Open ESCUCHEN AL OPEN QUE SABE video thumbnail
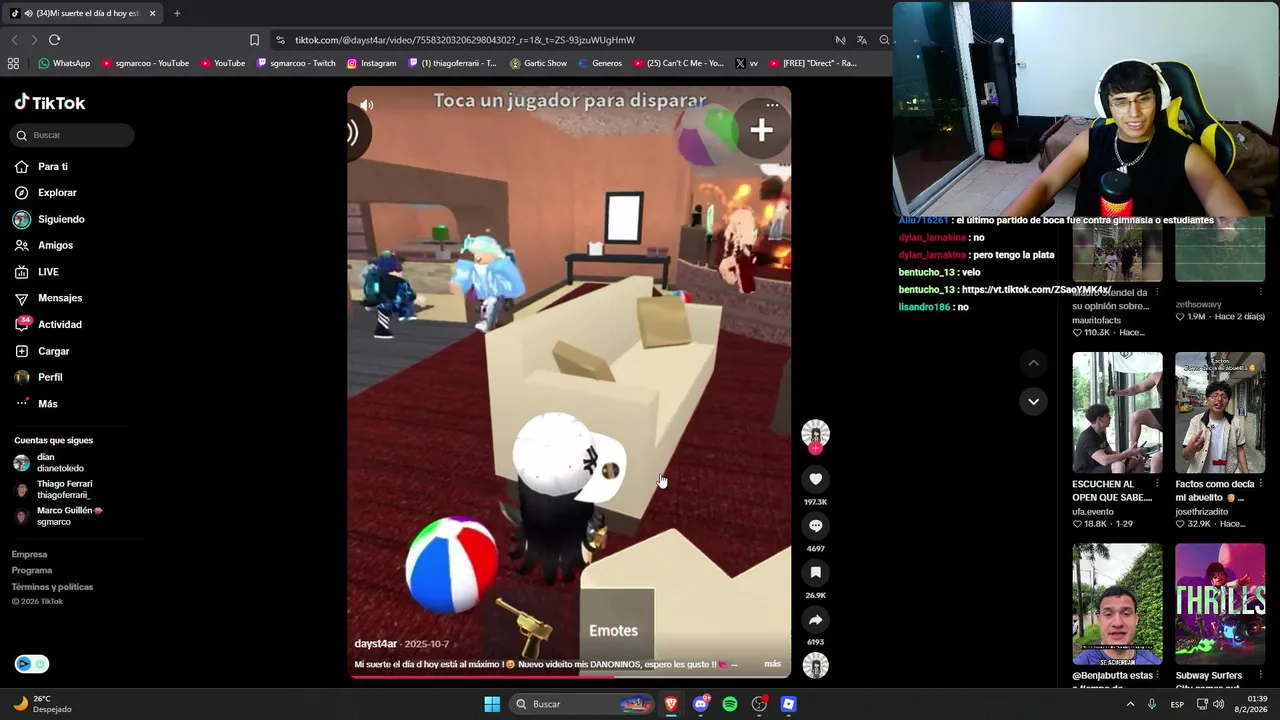 [1117, 412]
